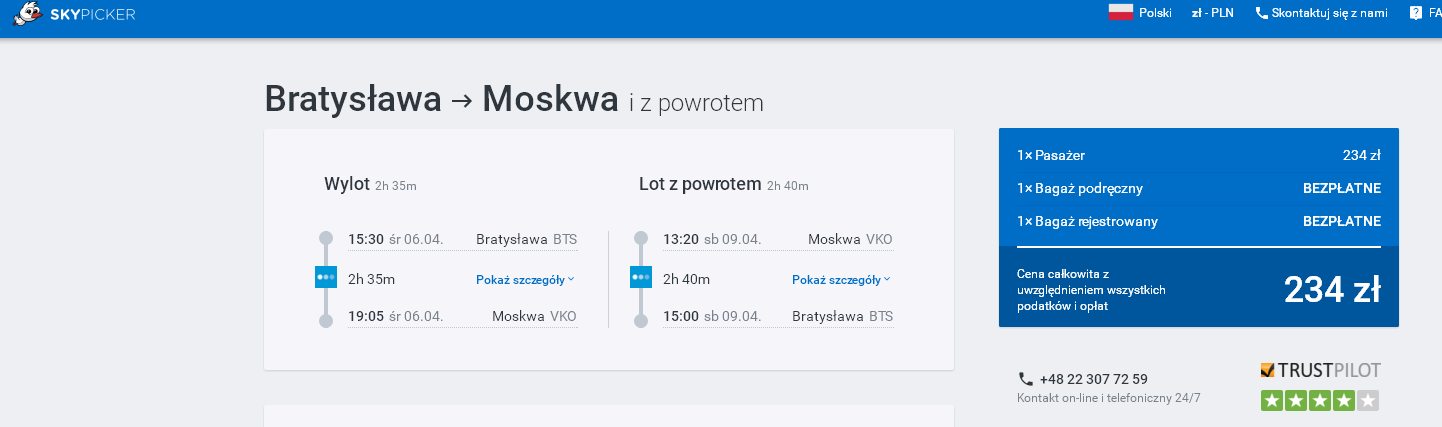Click the 1× Pasażer row
1442x427 pixels.
click(1199, 155)
